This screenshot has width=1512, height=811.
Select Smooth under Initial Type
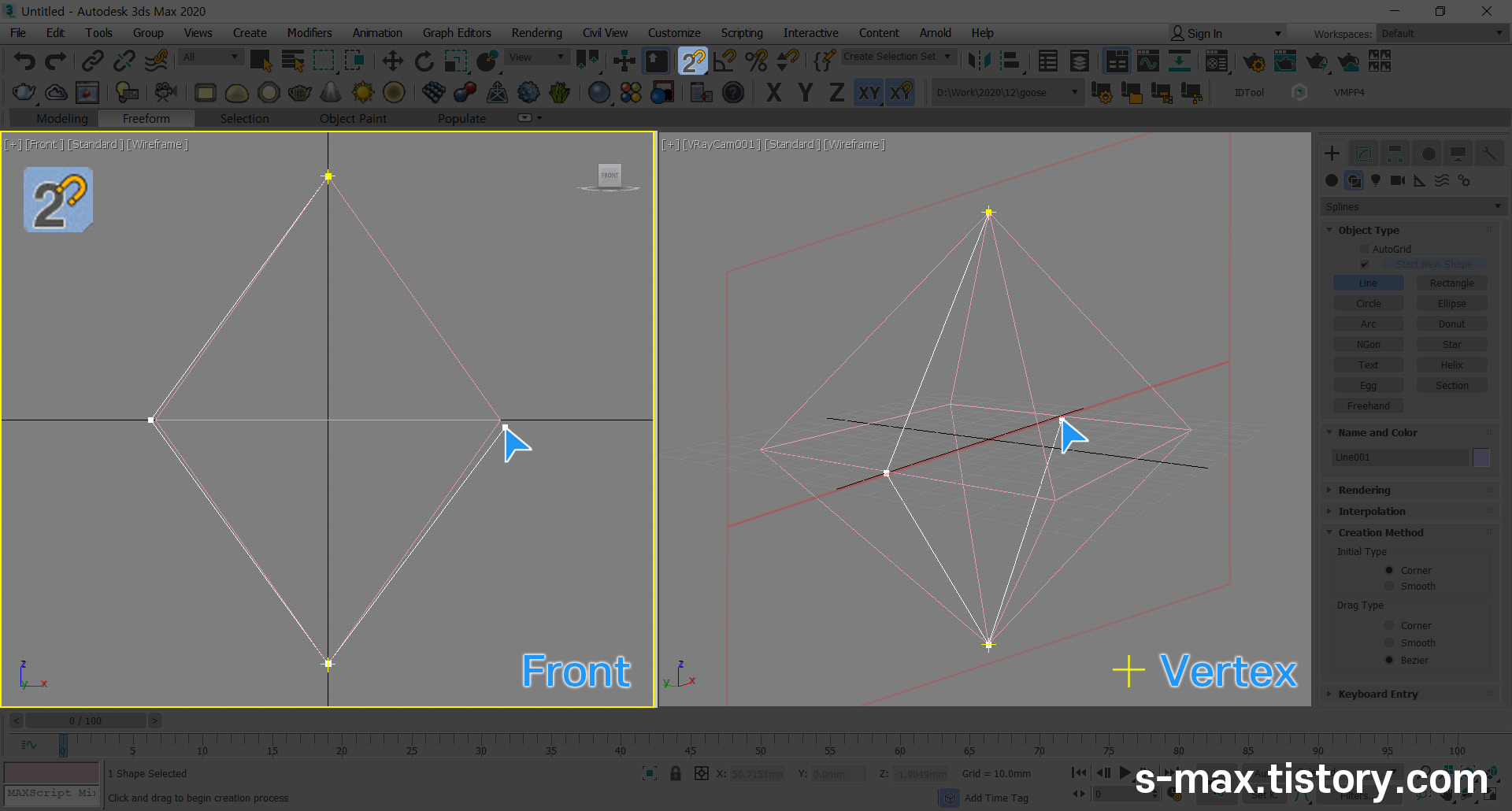click(x=1390, y=587)
